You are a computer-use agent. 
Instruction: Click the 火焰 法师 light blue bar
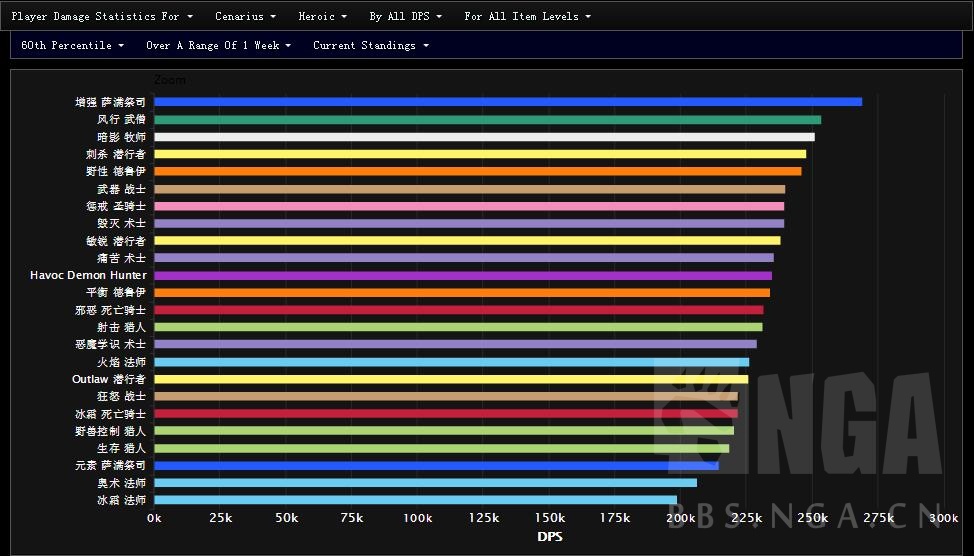(452, 362)
